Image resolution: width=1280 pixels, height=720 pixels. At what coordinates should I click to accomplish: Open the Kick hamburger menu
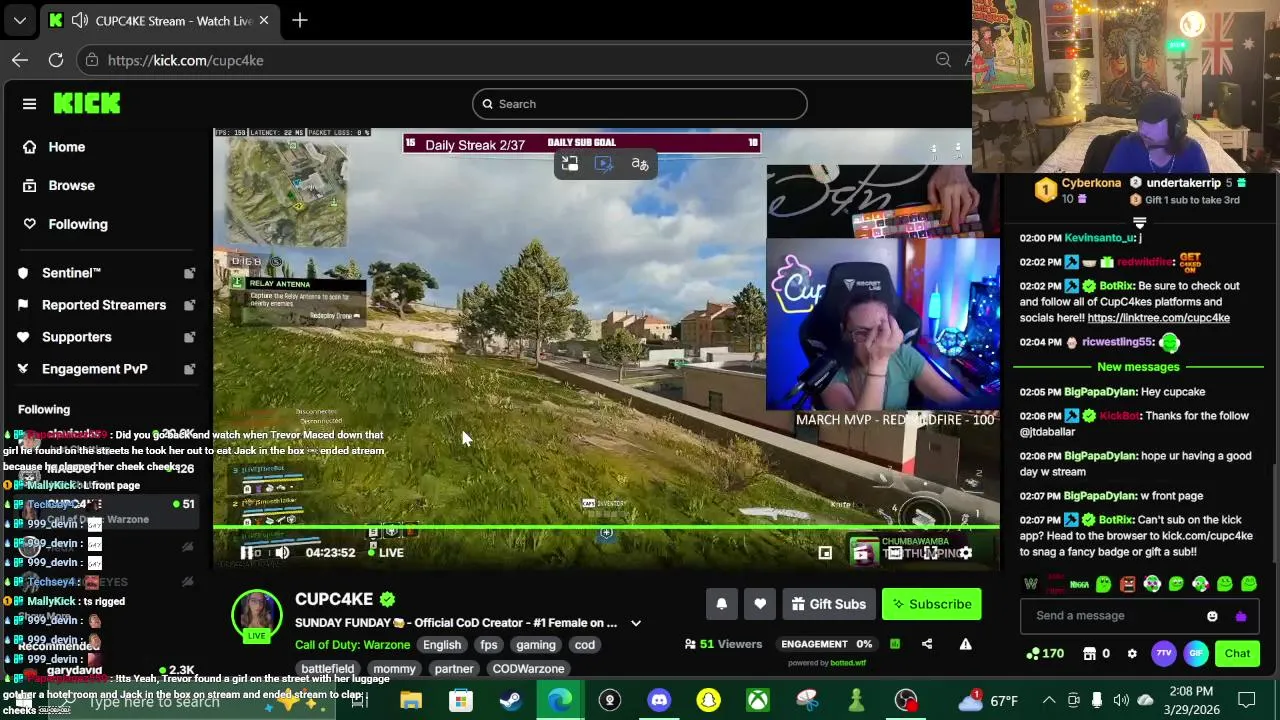tap(29, 104)
